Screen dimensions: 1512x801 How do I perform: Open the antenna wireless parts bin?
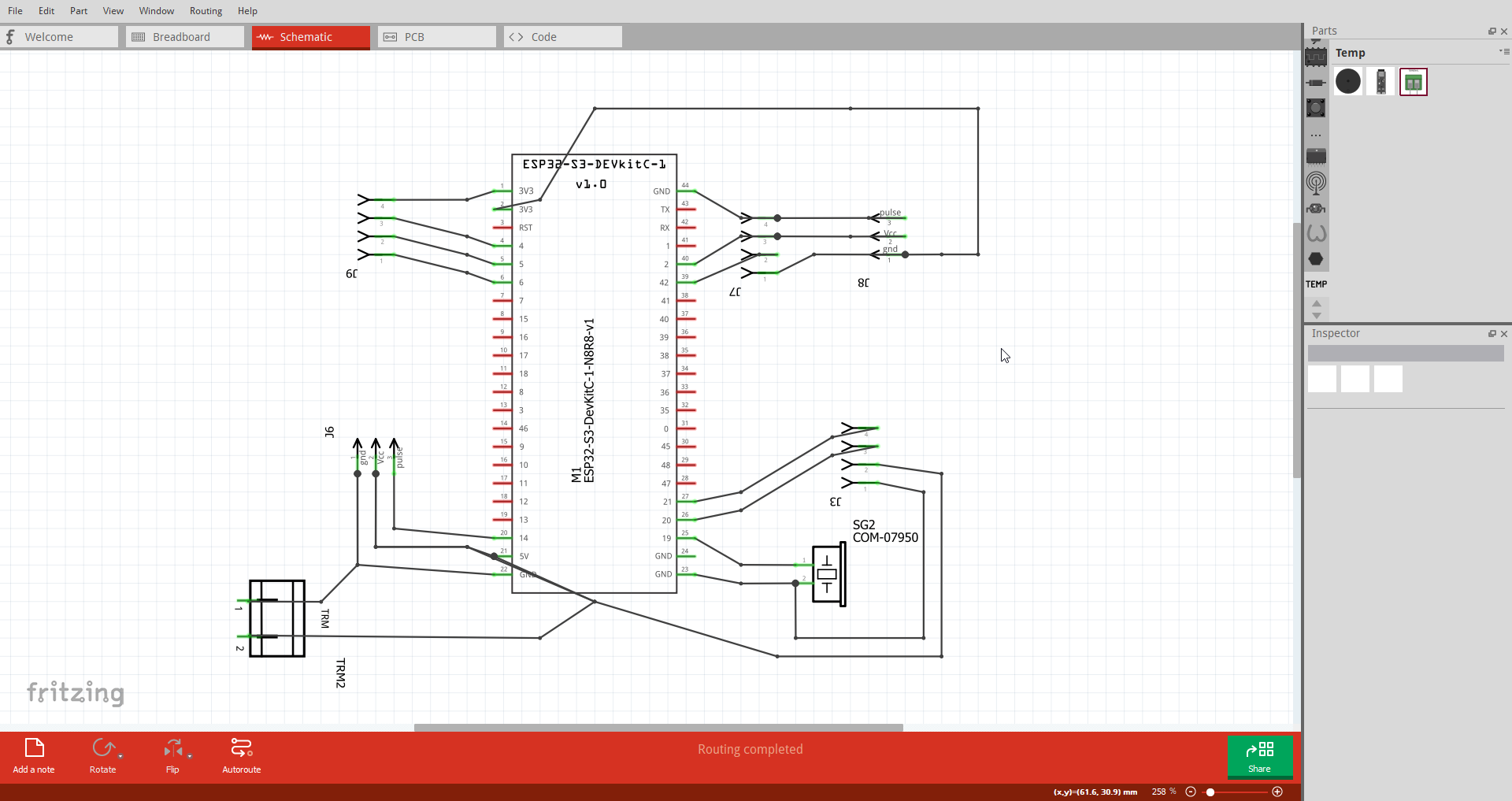click(1316, 184)
